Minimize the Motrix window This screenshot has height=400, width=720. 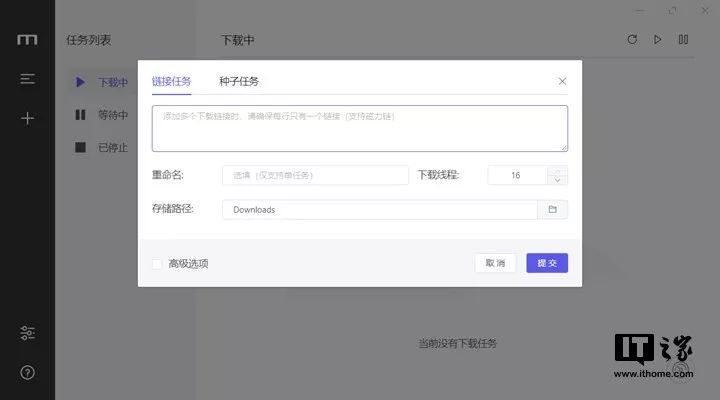(x=640, y=11)
